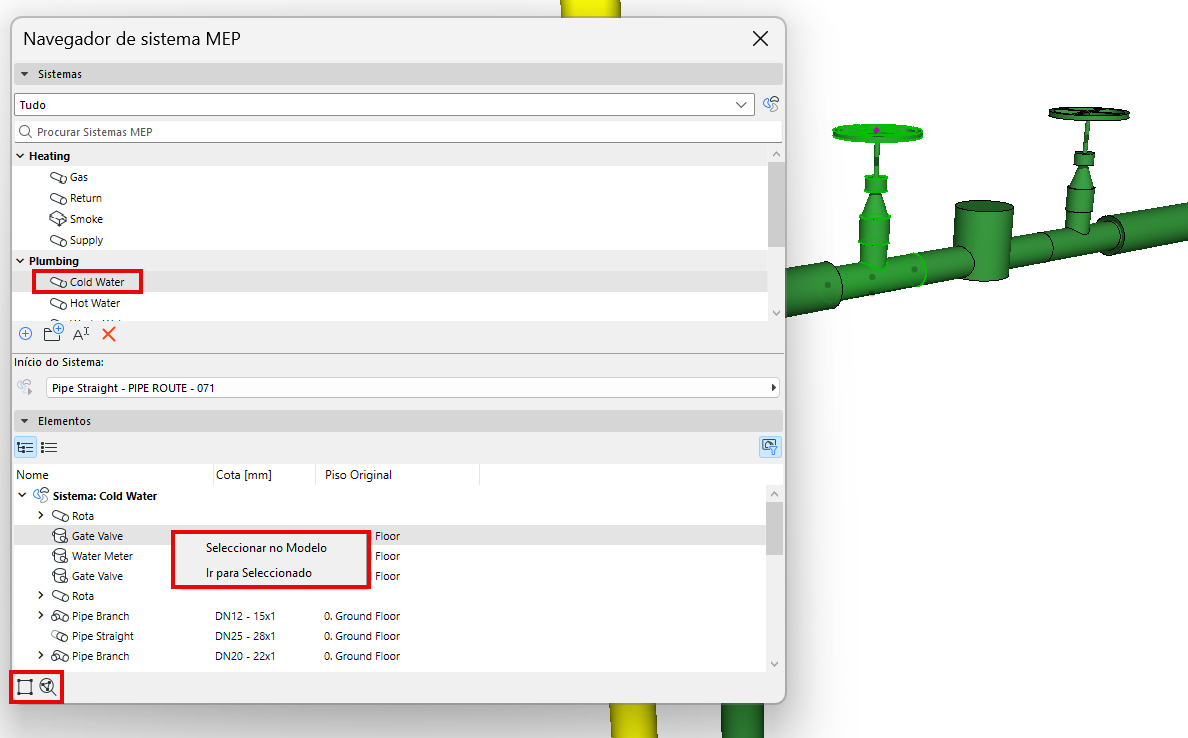Click the system icon beside Tudo dropdown
Image resolution: width=1188 pixels, height=738 pixels.
(x=771, y=105)
